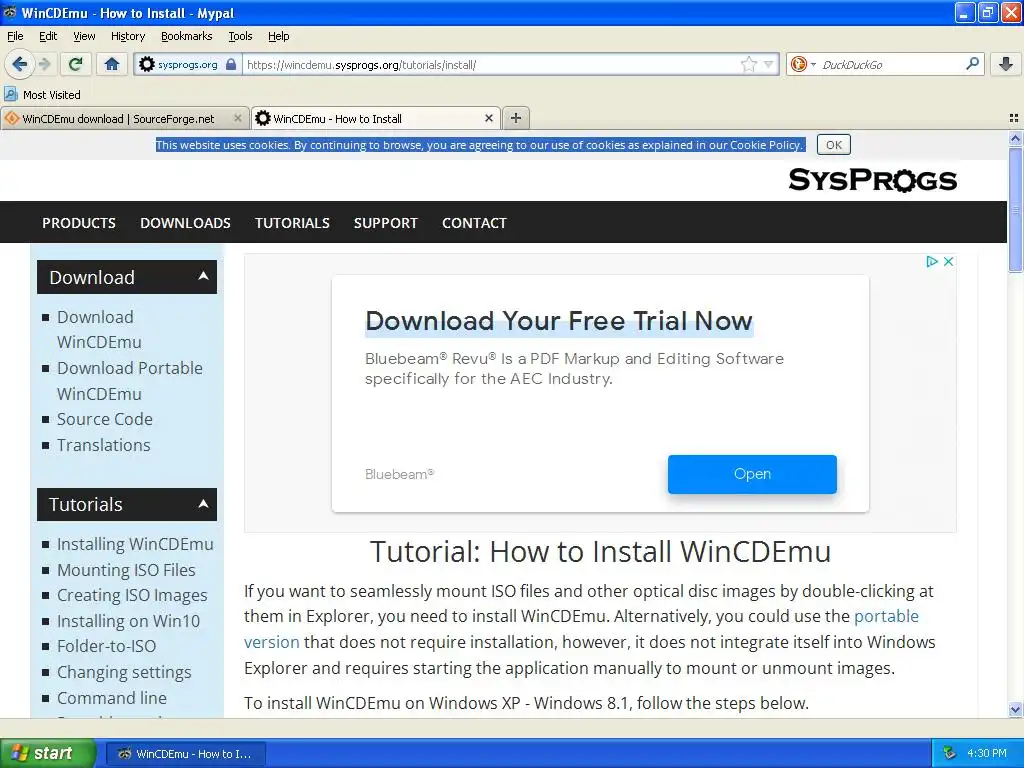The image size is (1024, 768).
Task: Click the vertical scrollbar down arrow
Action: [1015, 709]
